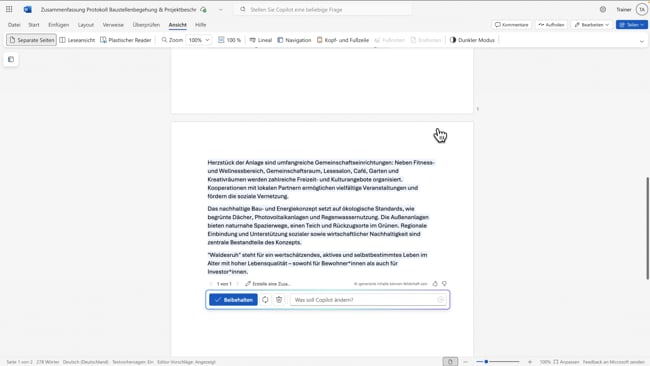
Task: Select the Ansicht tab
Action: [177, 25]
